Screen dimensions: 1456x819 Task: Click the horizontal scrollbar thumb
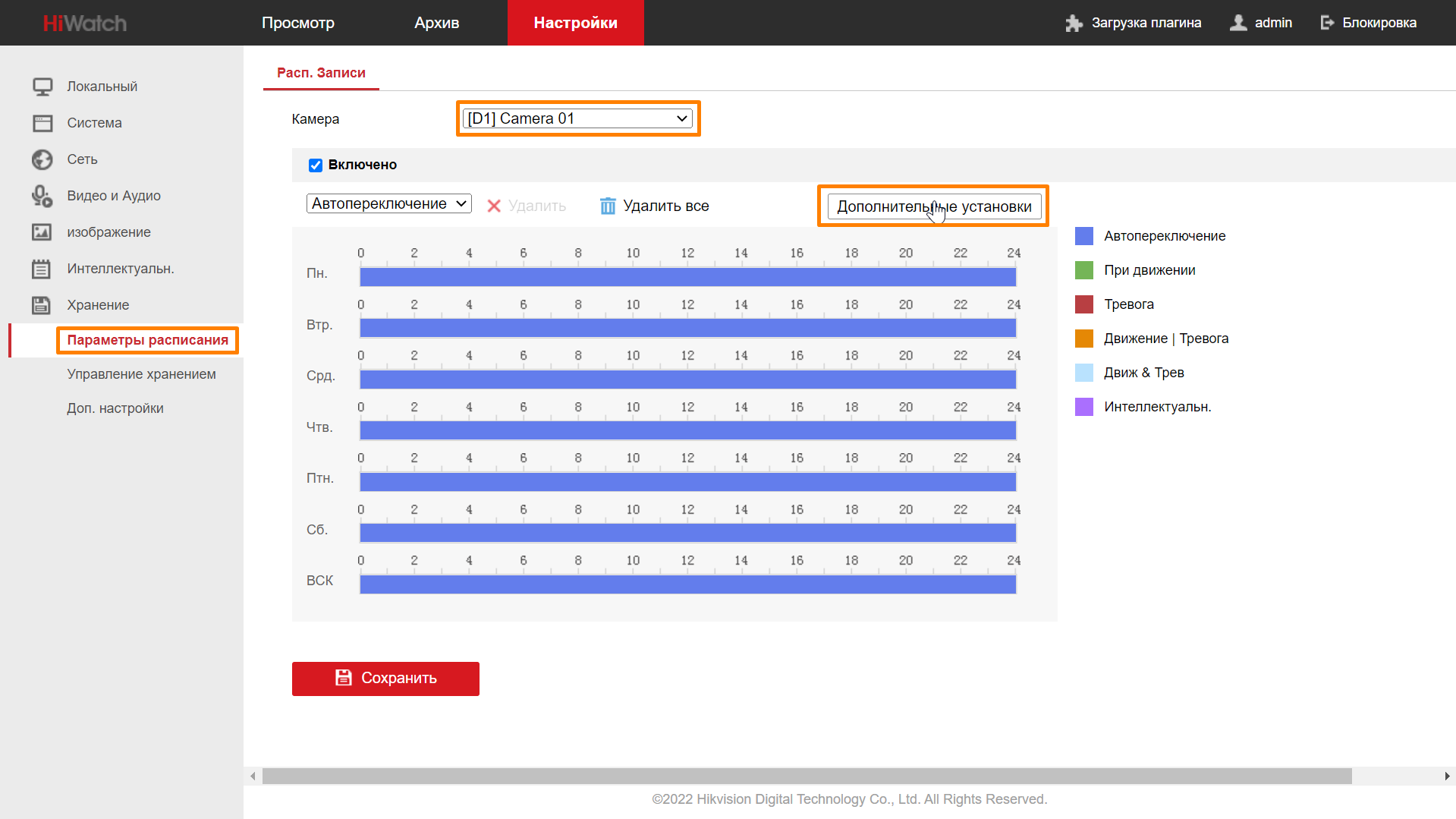[x=807, y=776]
